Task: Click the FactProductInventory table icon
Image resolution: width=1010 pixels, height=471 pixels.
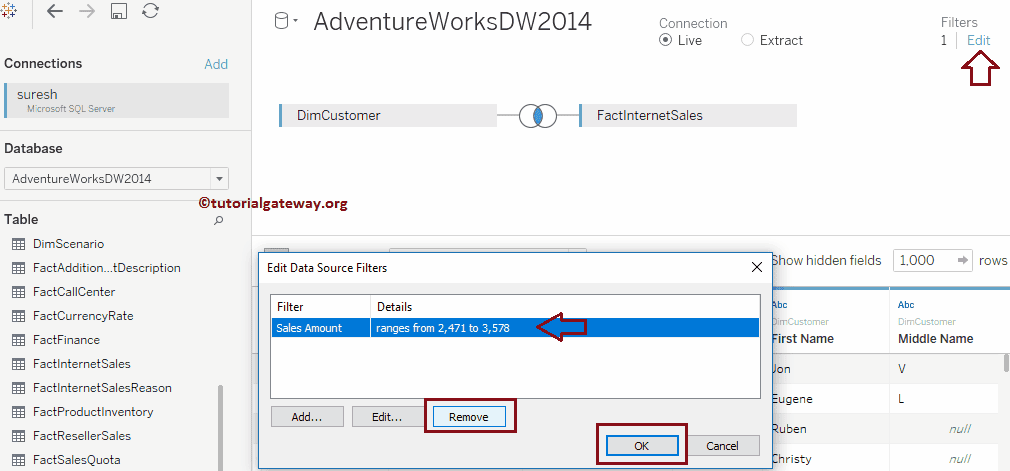Action: coord(18,412)
